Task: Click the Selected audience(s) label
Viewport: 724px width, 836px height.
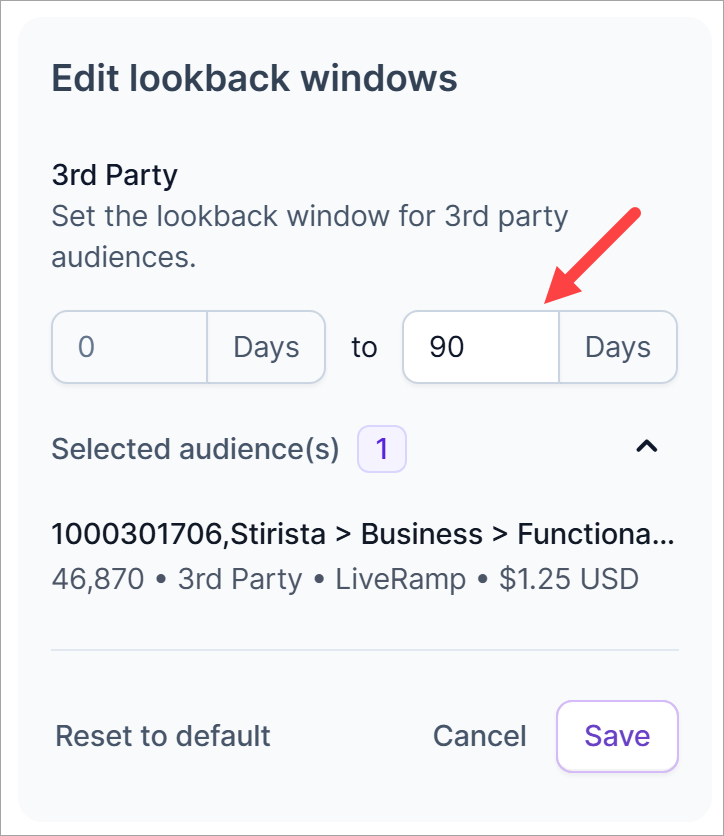Action: click(x=195, y=449)
